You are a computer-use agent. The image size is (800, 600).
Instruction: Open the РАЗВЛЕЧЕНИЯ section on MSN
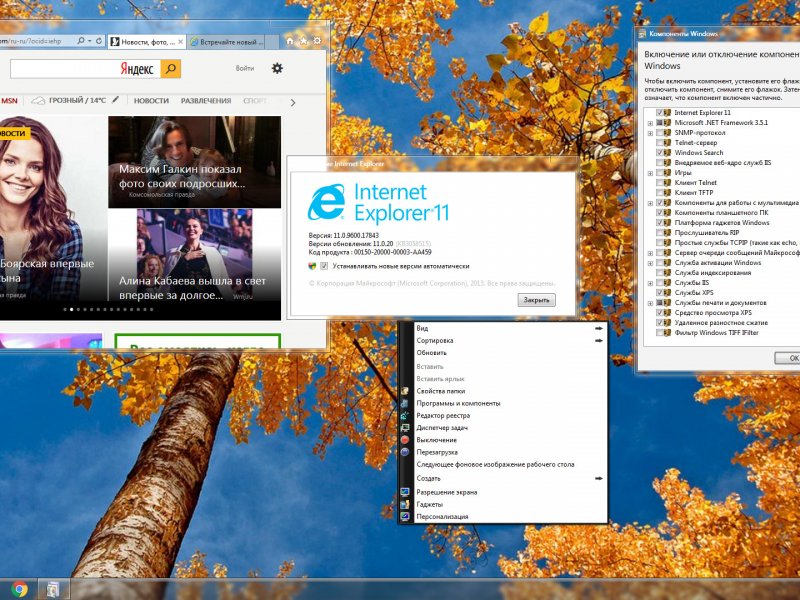coord(206,101)
